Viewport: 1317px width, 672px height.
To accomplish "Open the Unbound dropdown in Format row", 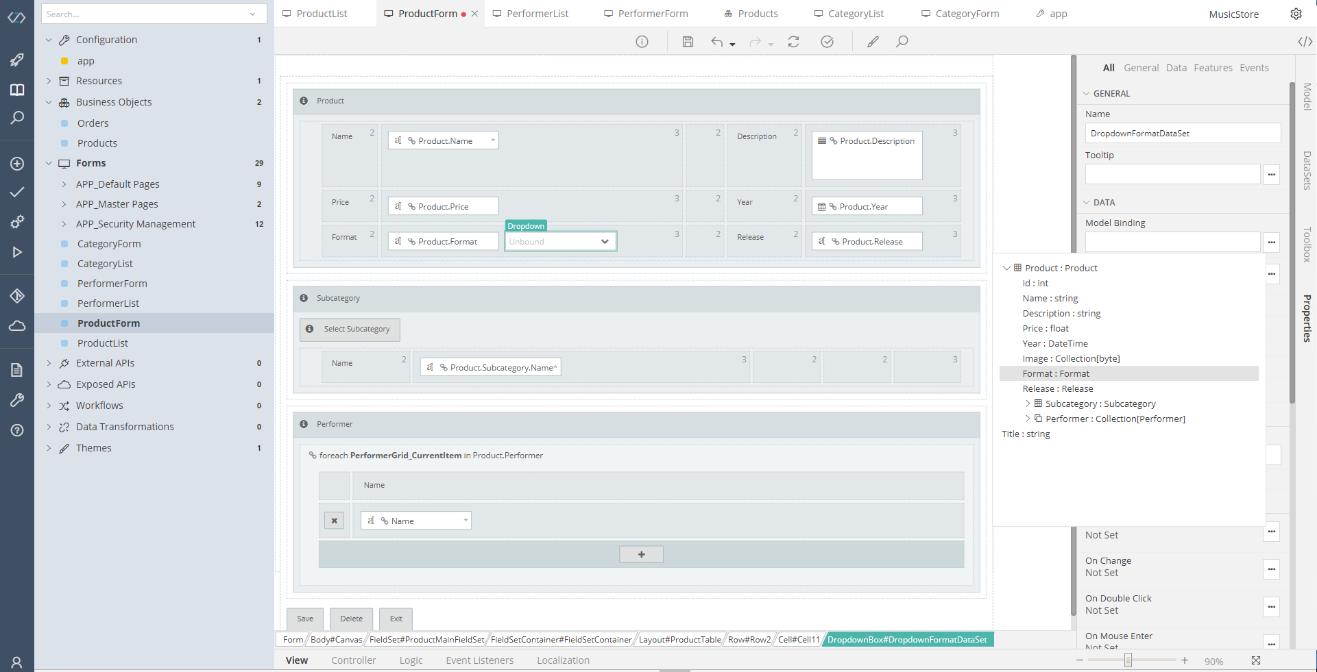I will [560, 241].
